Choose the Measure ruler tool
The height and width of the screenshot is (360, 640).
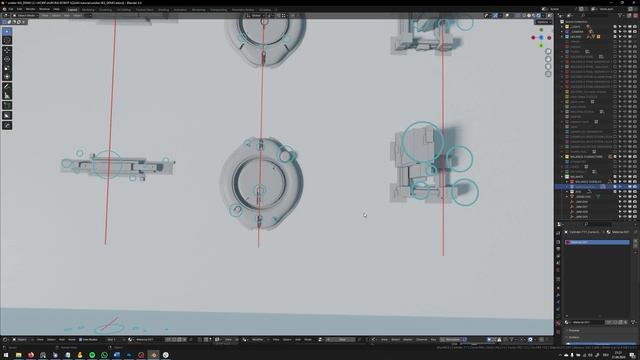pyautogui.click(x=7, y=96)
